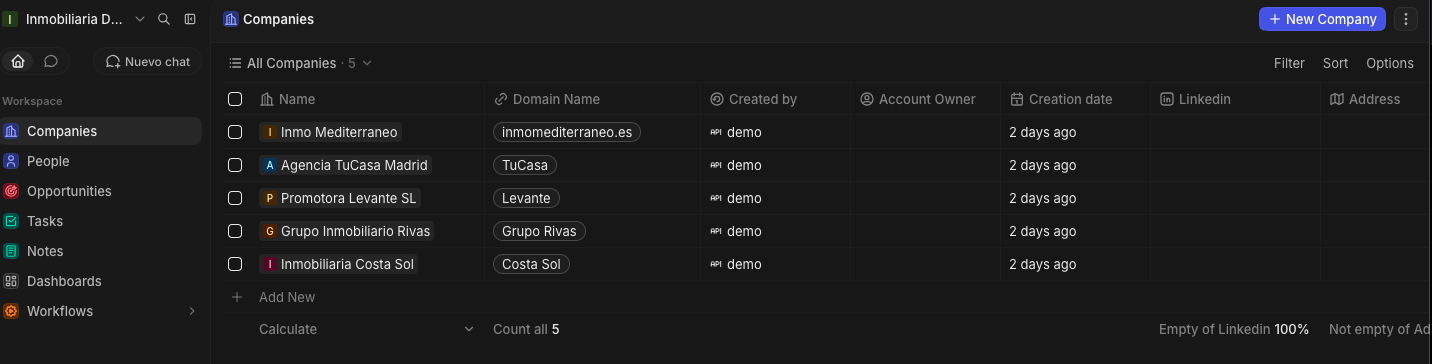Click the list view icon beside All Companies
This screenshot has height=364, width=1432.
point(235,63)
